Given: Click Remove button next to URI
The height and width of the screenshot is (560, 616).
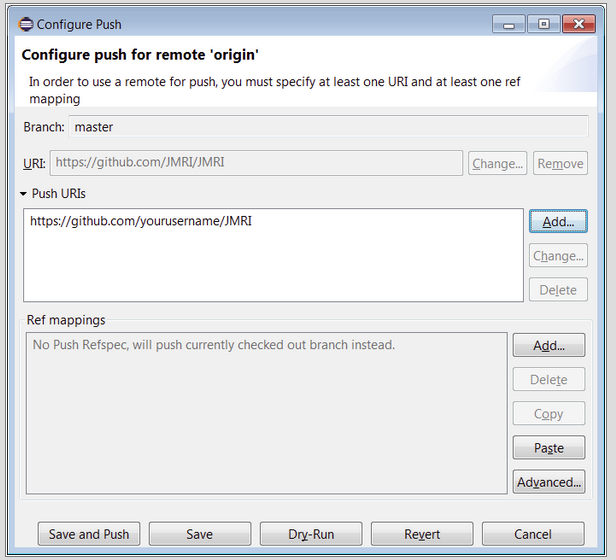Looking at the screenshot, I should tap(560, 163).
